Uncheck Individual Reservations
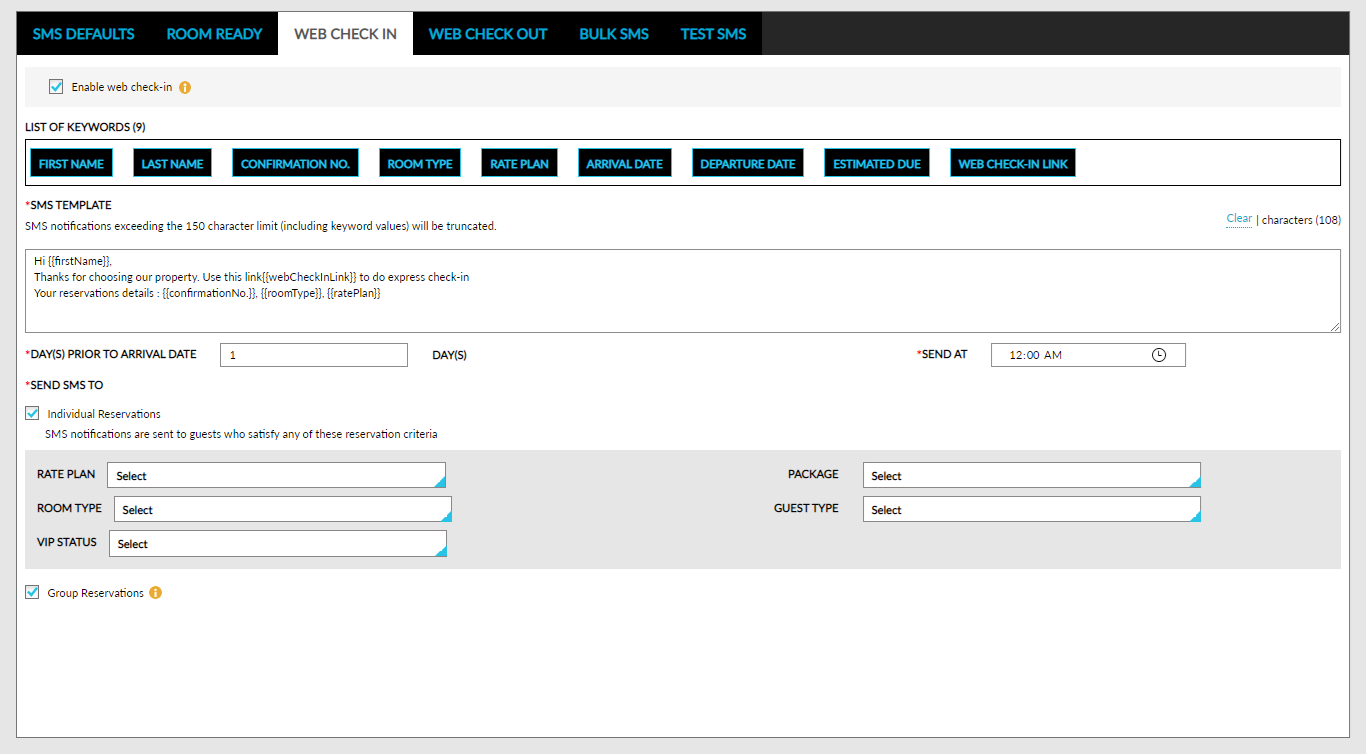The height and width of the screenshot is (754, 1366). coord(32,413)
